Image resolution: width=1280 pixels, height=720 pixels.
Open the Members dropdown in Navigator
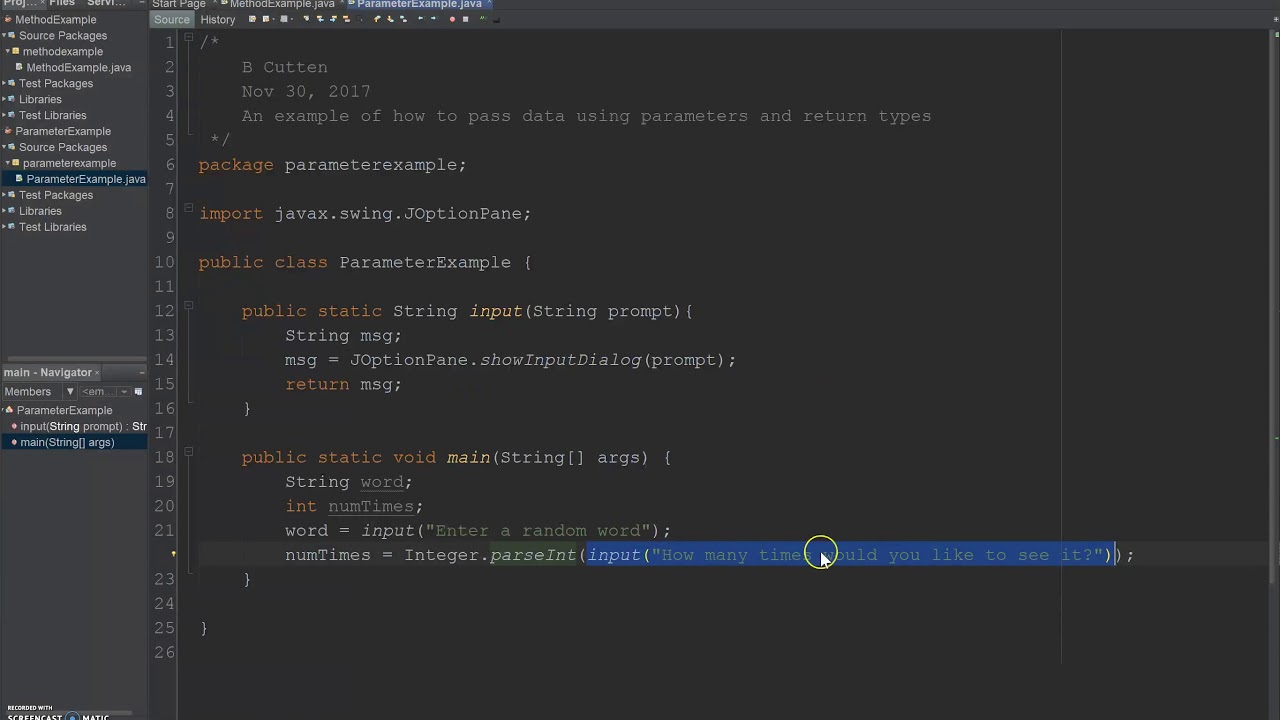[39, 392]
